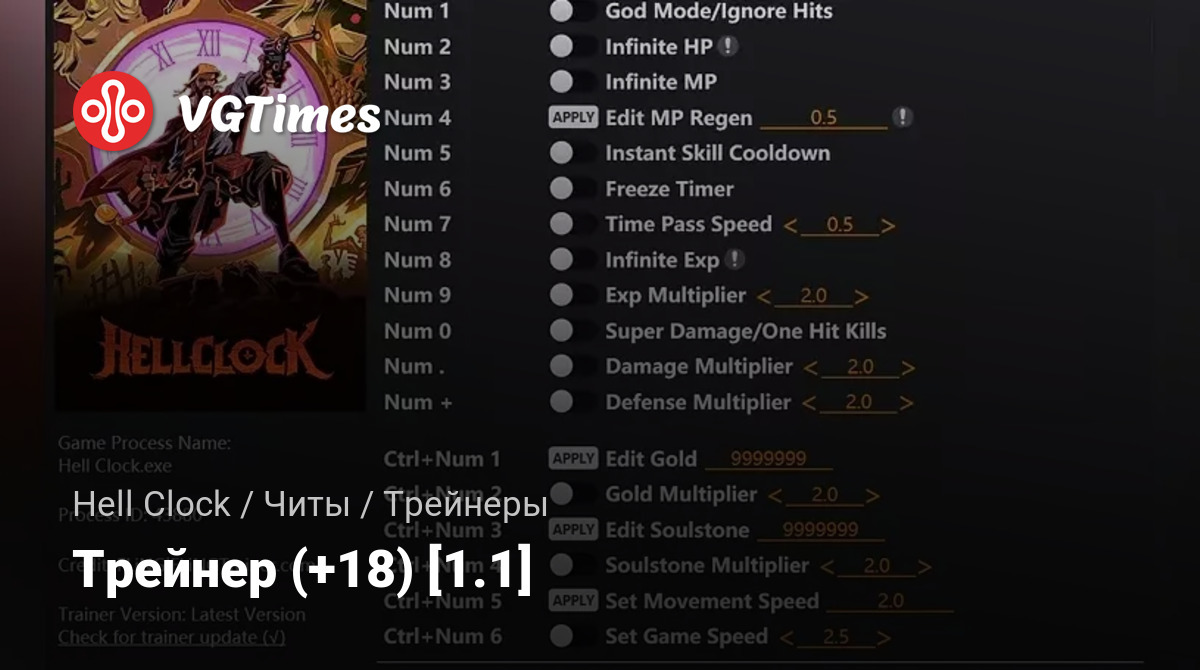
Task: Apply the Edit MP Regen value
Action: 573,117
